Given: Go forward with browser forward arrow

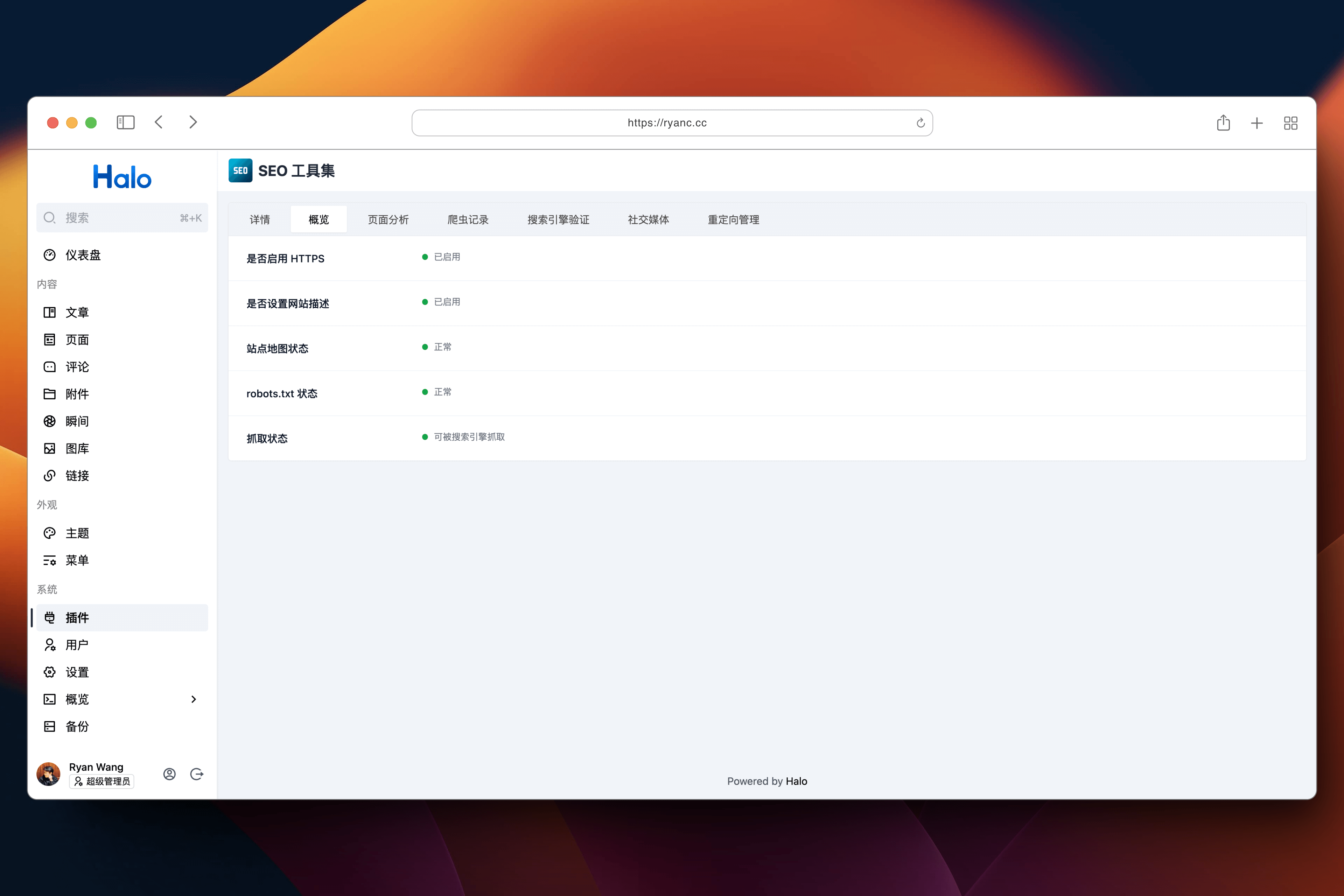Looking at the screenshot, I should (x=193, y=122).
